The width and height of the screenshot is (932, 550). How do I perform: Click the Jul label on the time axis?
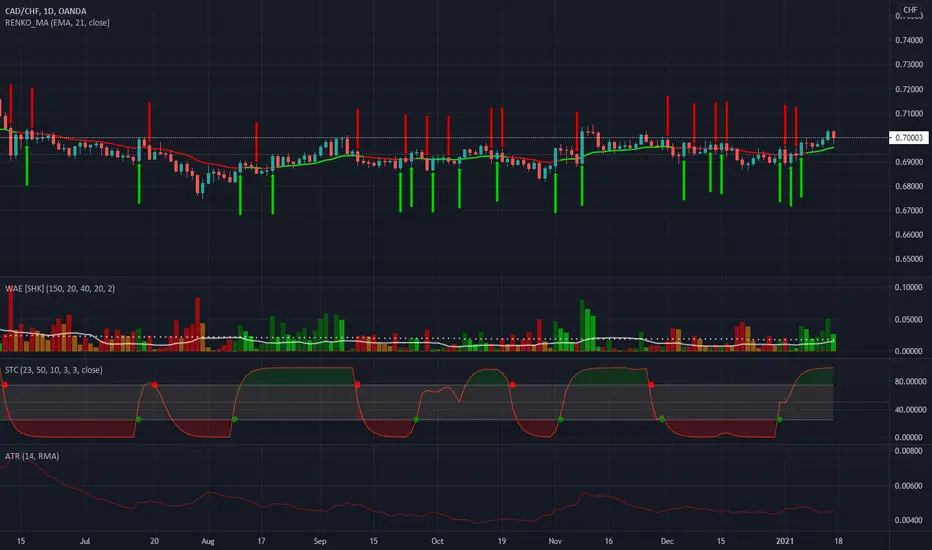click(x=85, y=541)
